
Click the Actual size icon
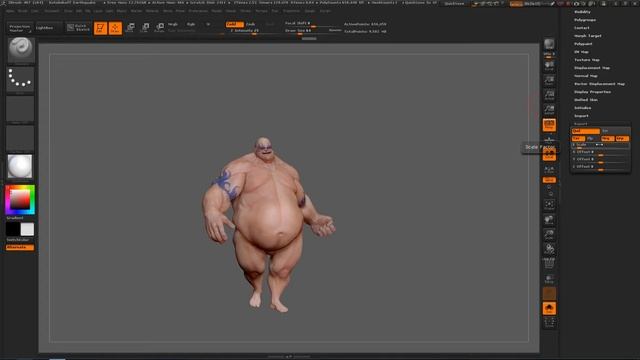(549, 96)
